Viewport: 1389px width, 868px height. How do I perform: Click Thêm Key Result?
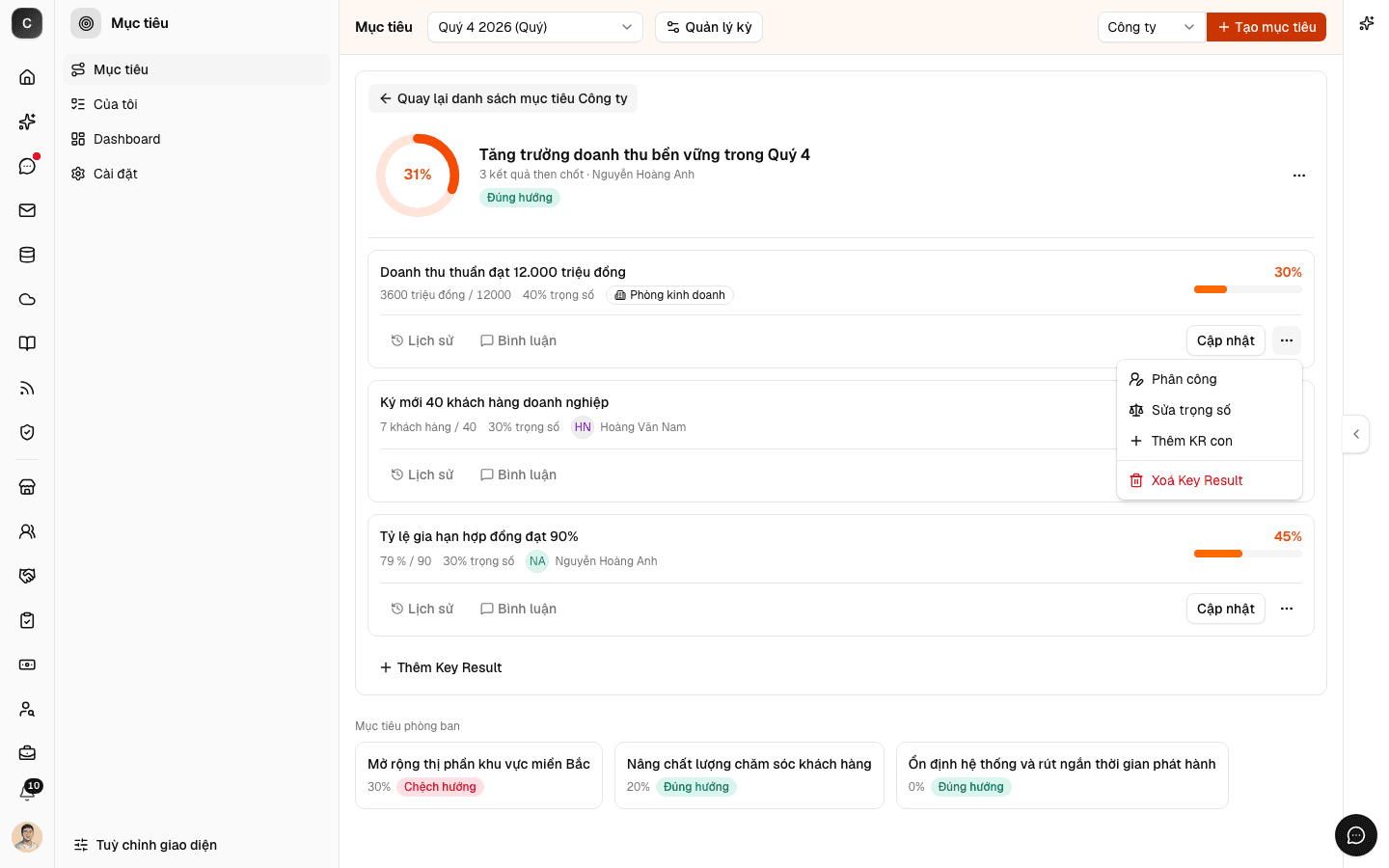pos(441,667)
